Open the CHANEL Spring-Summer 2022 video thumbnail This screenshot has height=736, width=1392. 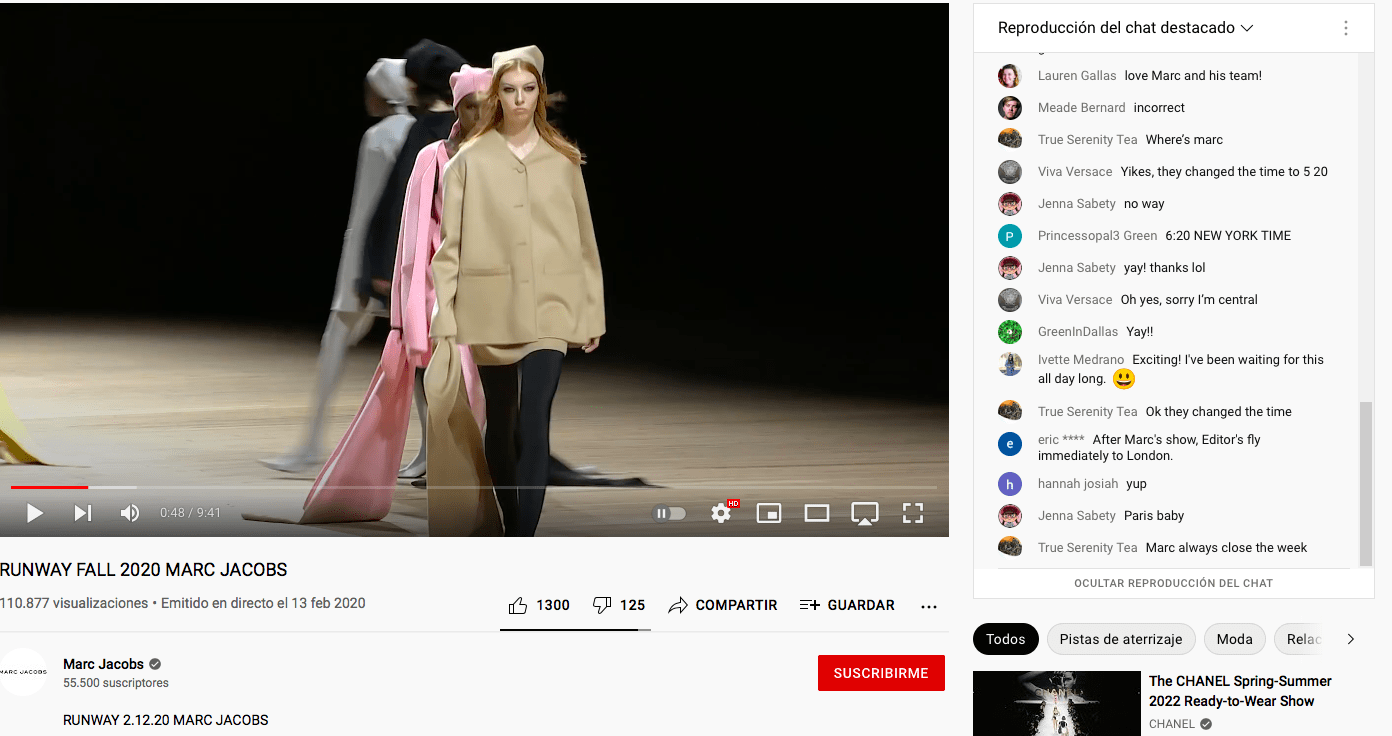pyautogui.click(x=1056, y=703)
